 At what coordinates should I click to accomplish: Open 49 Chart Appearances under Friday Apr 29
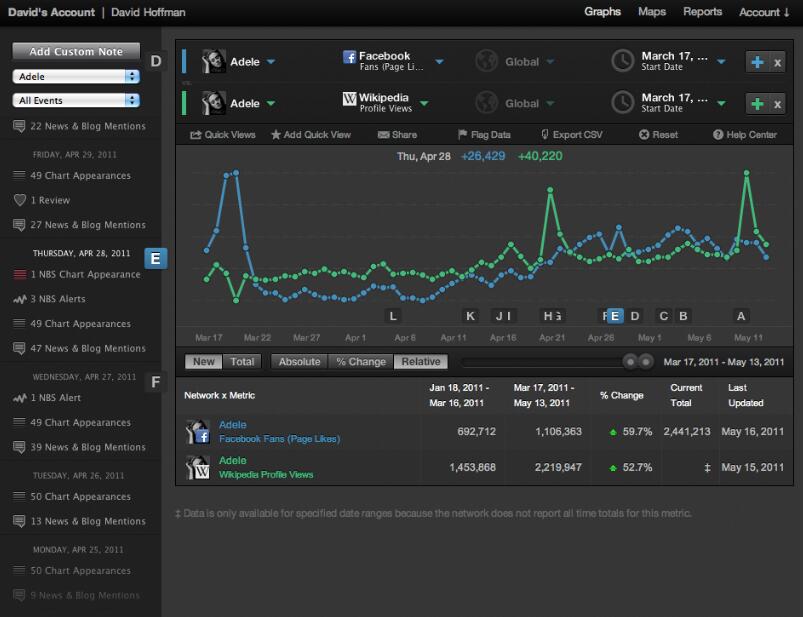[72, 176]
